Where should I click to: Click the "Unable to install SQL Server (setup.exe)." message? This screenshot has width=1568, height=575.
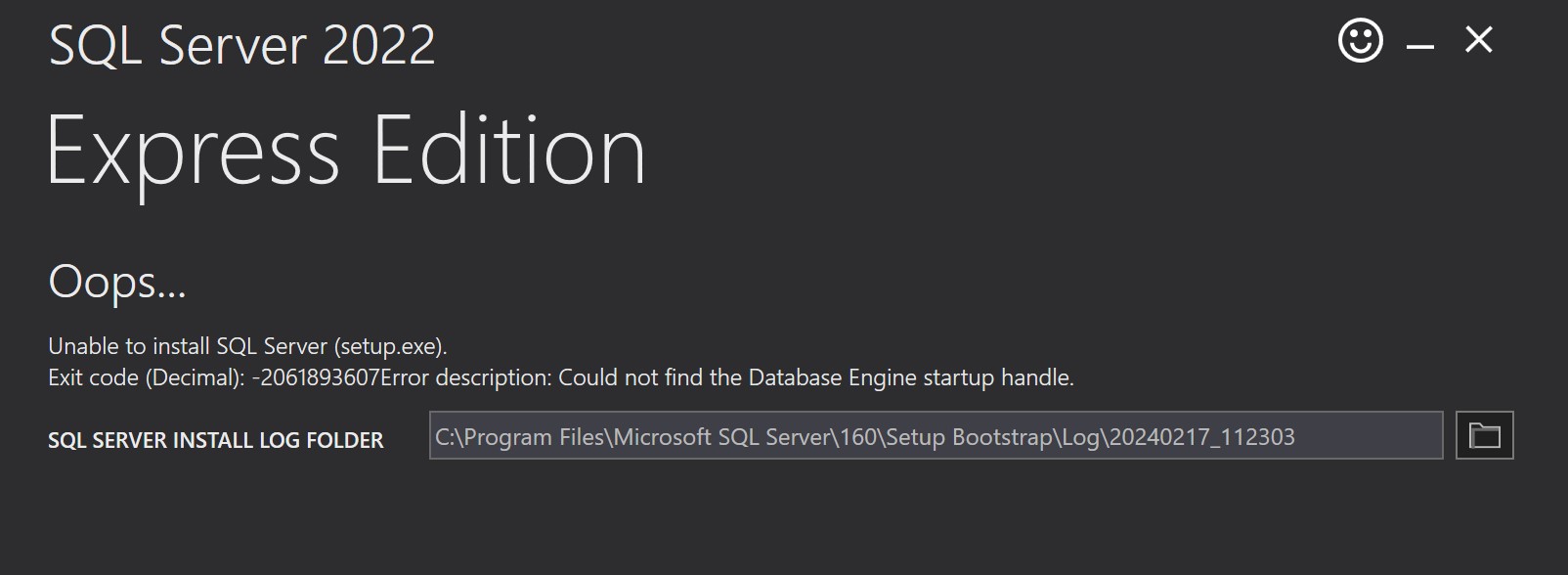tap(247, 346)
